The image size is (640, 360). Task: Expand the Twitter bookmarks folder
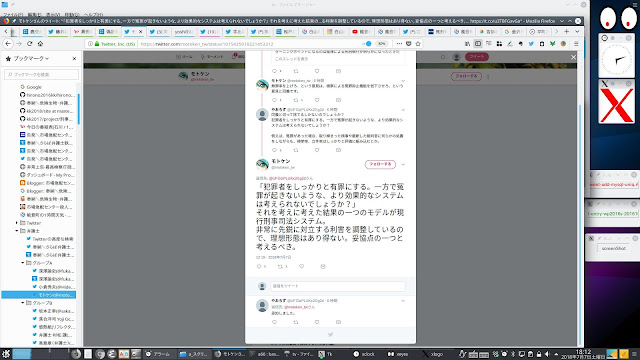point(17,223)
